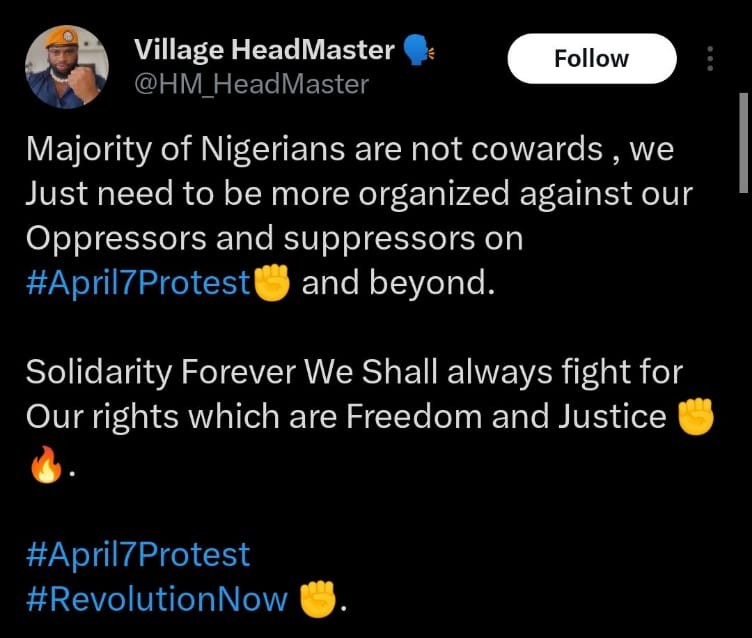Open the first #April7Protest hashtag
752x638 pixels.
pos(137,283)
